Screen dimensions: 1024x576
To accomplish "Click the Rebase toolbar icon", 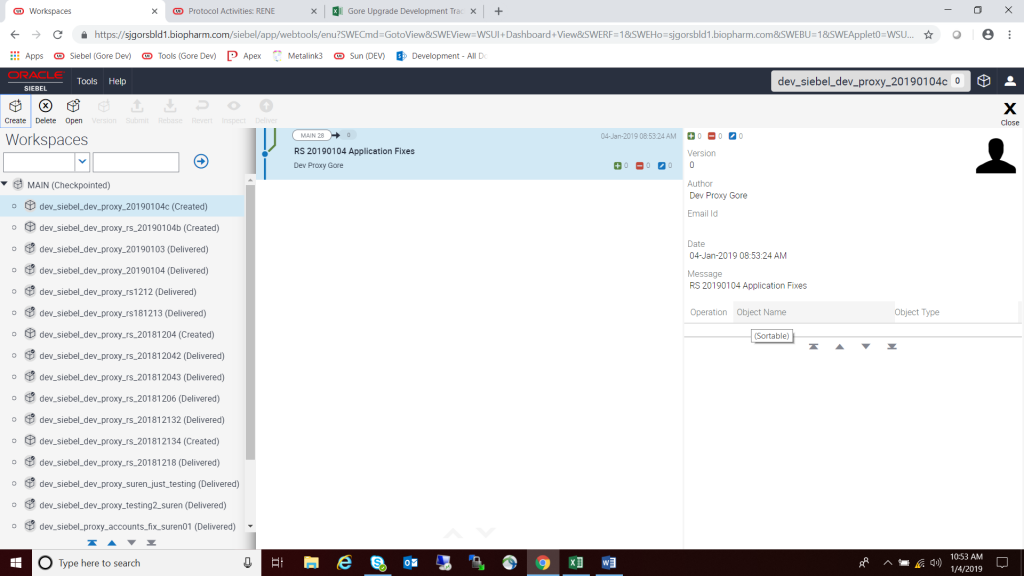I will [x=169, y=110].
